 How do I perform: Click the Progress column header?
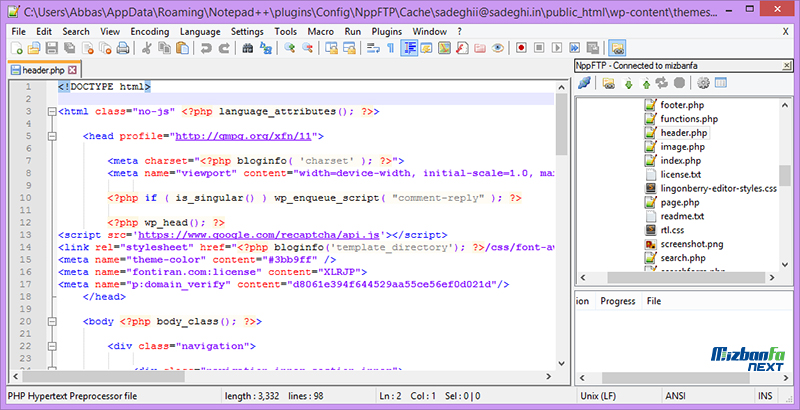click(x=617, y=301)
